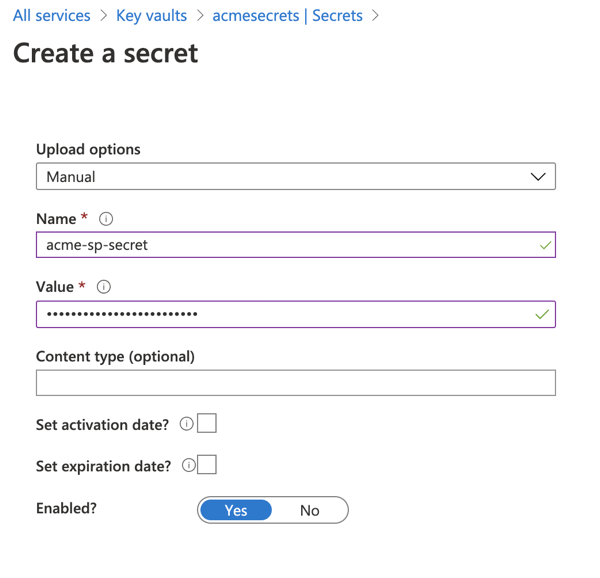Click green checkmark in Name field
The width and height of the screenshot is (600, 578).
click(545, 245)
